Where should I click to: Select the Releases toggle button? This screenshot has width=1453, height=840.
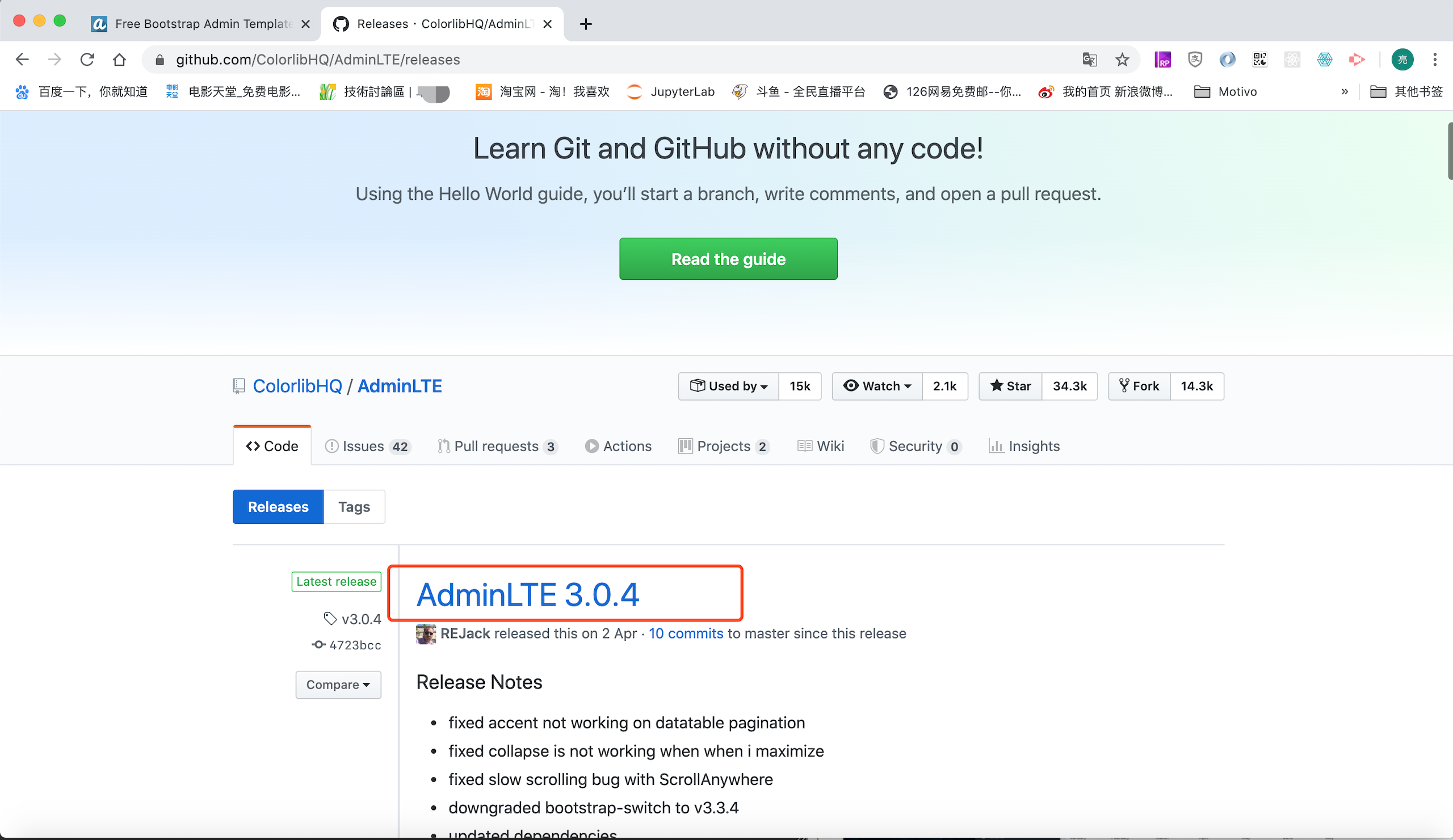tap(278, 507)
